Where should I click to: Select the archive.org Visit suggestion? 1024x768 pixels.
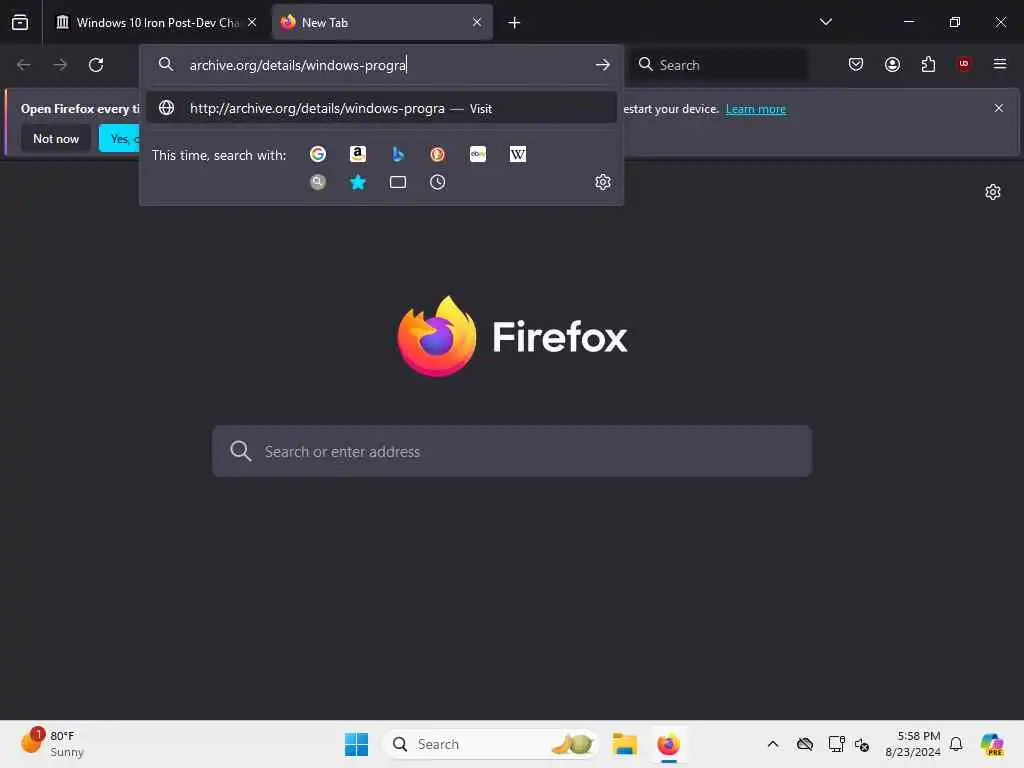[x=382, y=108]
